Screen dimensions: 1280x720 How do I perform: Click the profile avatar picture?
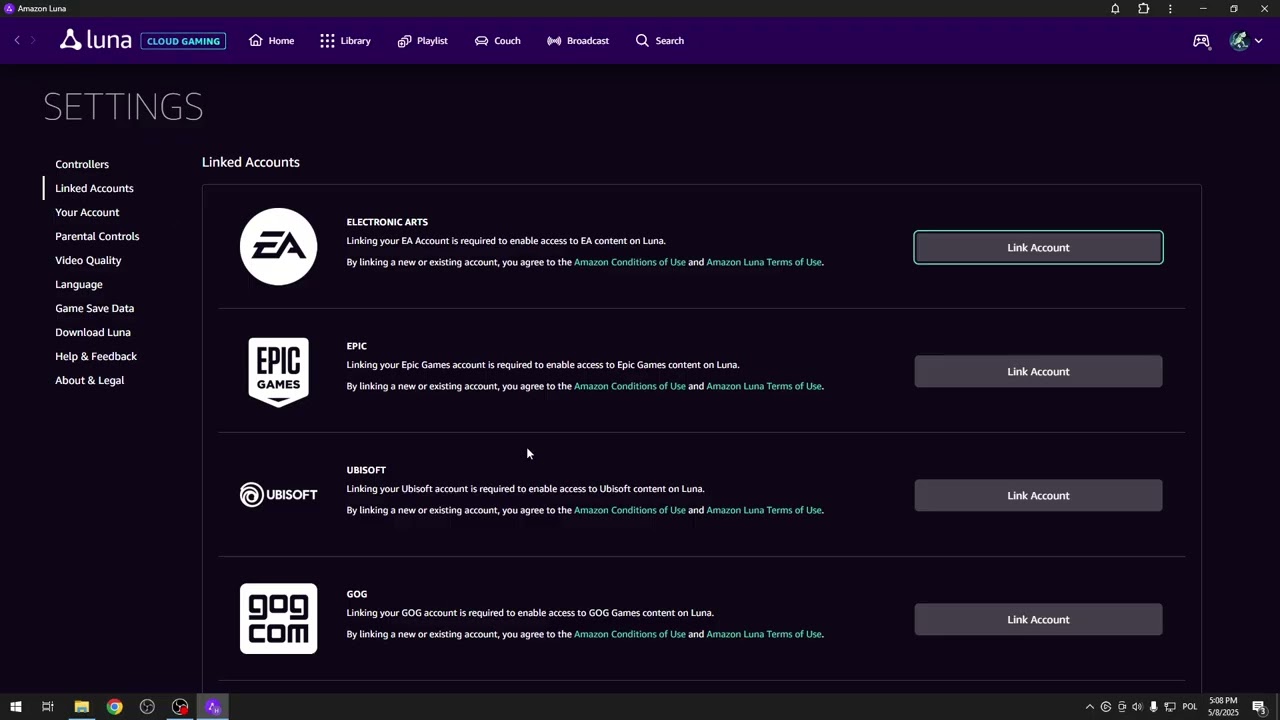click(x=1239, y=41)
